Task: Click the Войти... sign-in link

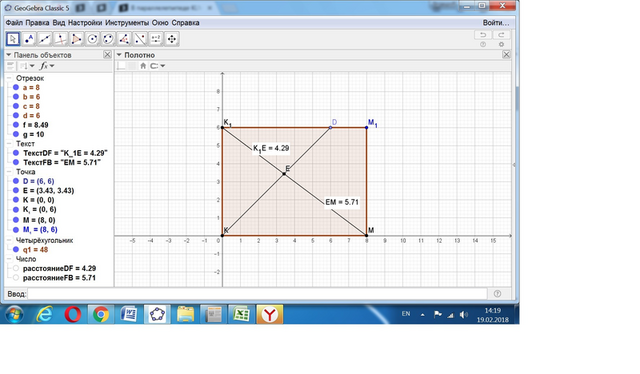Action: (x=496, y=23)
